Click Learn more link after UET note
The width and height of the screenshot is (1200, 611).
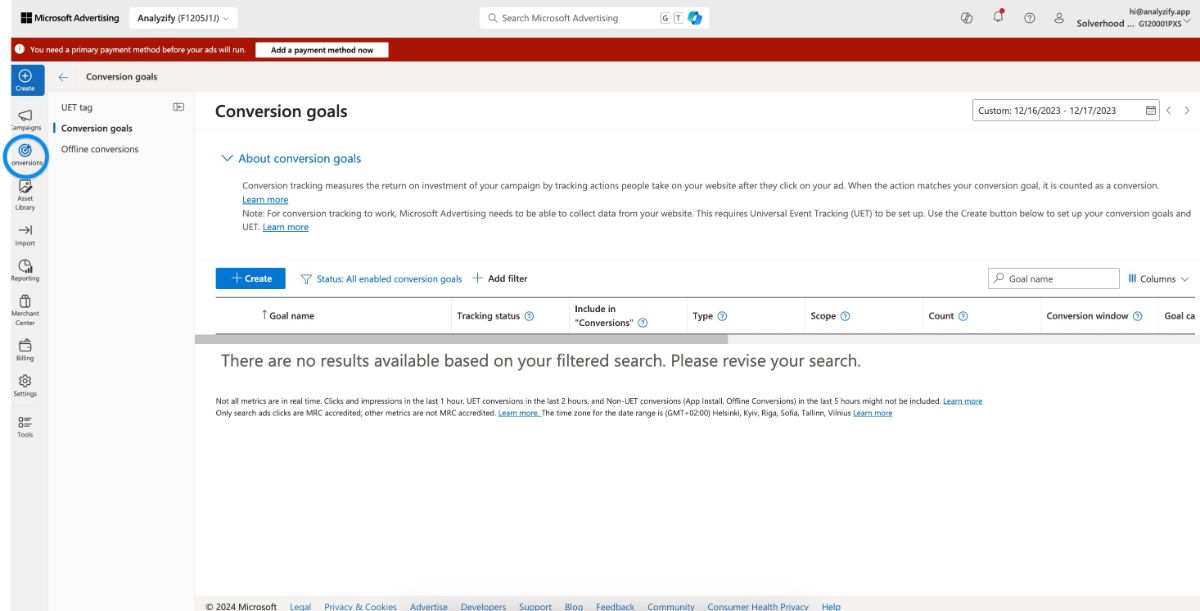[x=286, y=227]
